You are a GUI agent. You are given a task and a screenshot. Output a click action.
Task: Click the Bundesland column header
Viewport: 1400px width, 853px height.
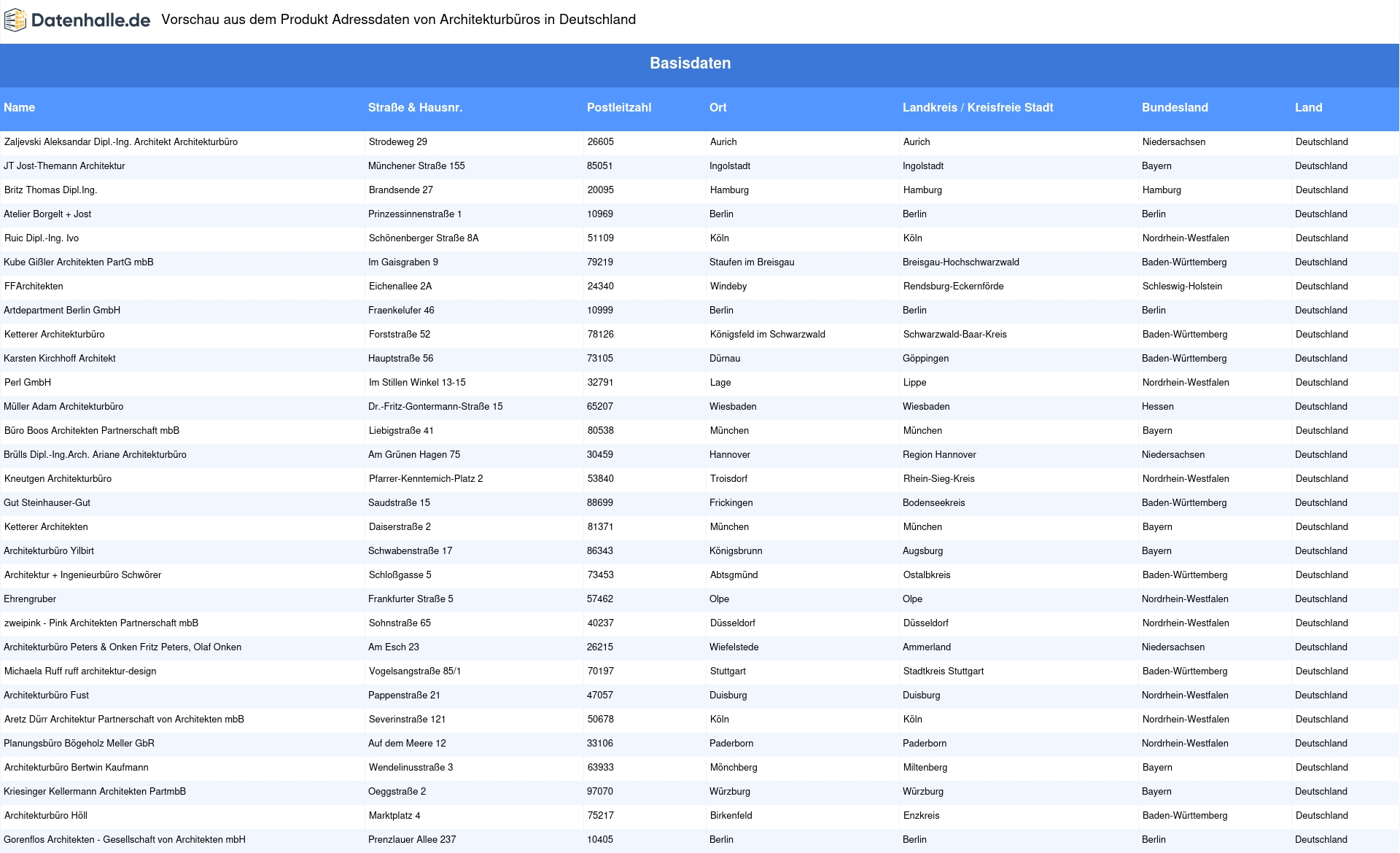(x=1175, y=107)
